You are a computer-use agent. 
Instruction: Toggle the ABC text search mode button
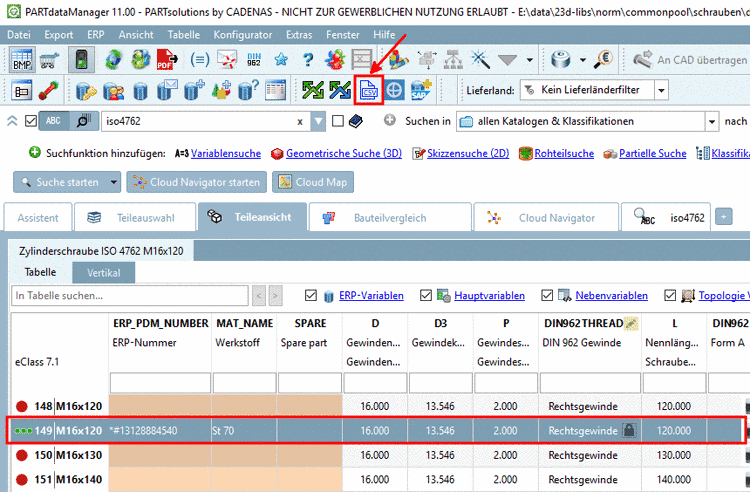(54, 121)
